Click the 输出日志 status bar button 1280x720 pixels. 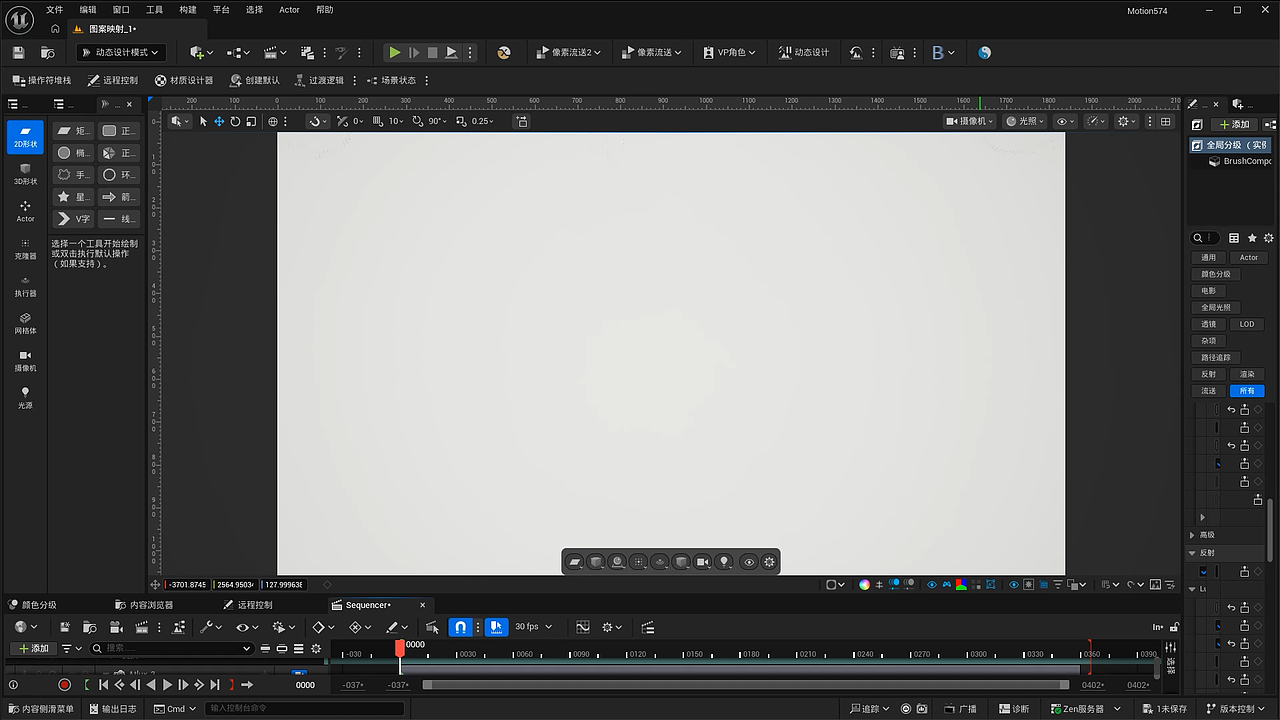click(111, 709)
